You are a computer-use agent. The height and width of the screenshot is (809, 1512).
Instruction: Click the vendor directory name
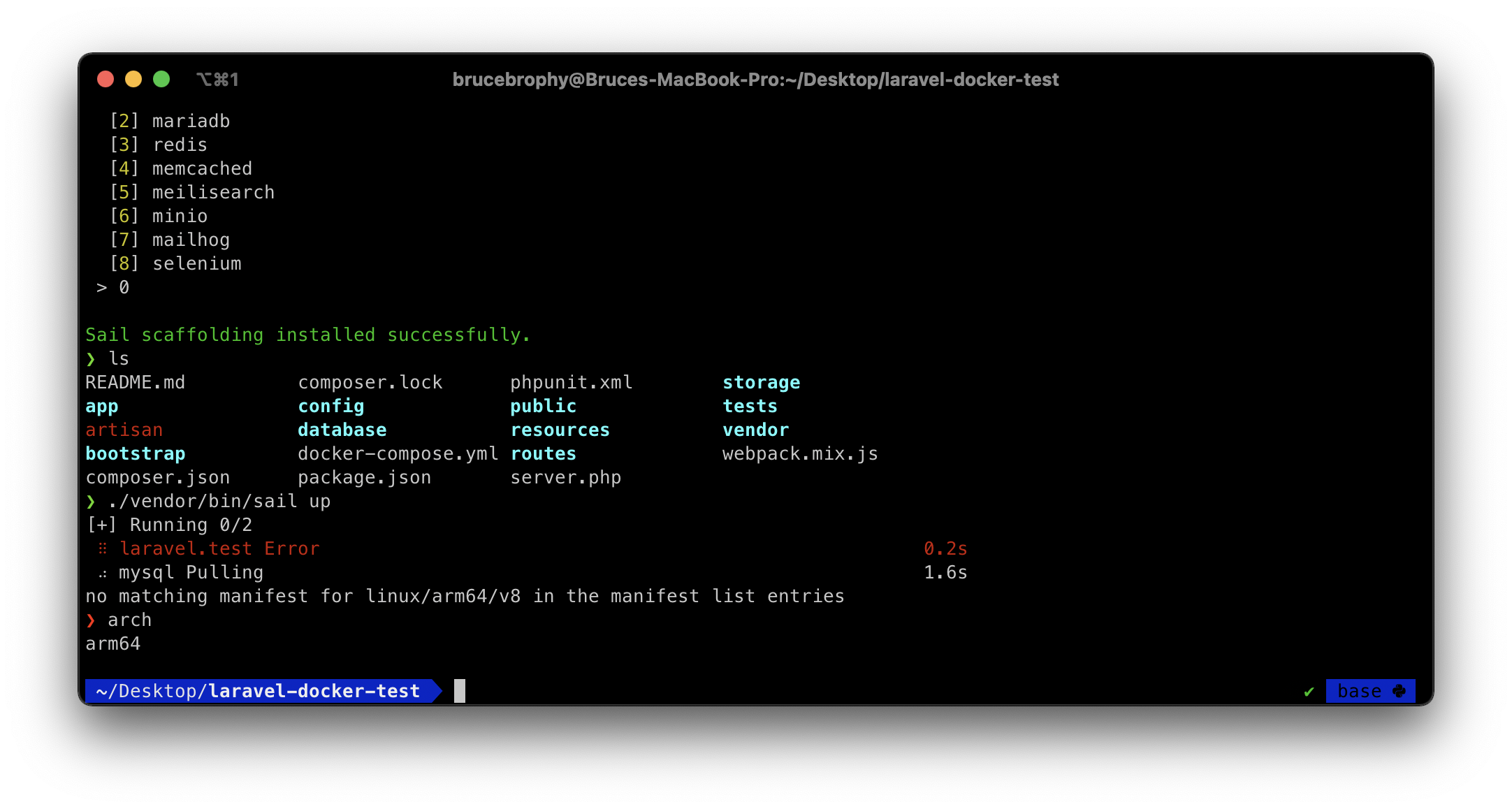coord(755,430)
